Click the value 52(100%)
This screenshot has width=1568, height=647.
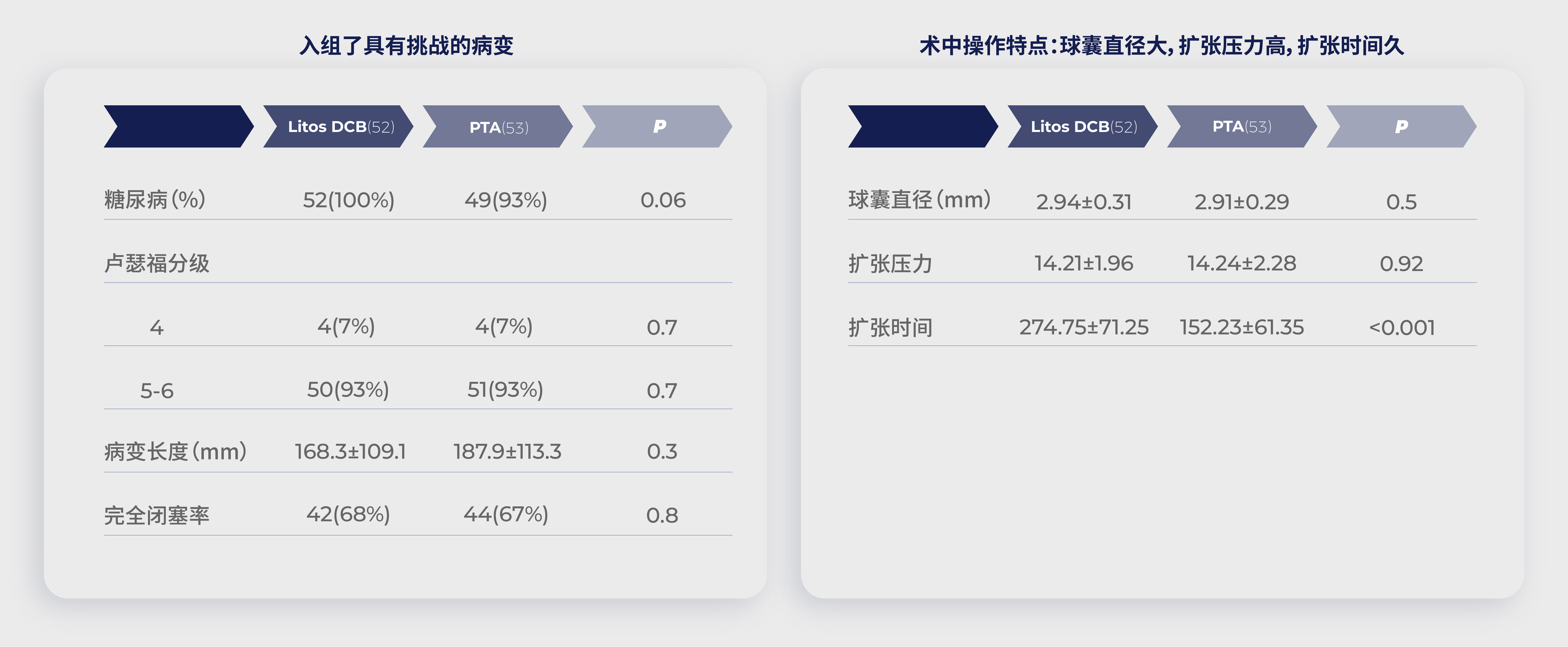point(349,200)
